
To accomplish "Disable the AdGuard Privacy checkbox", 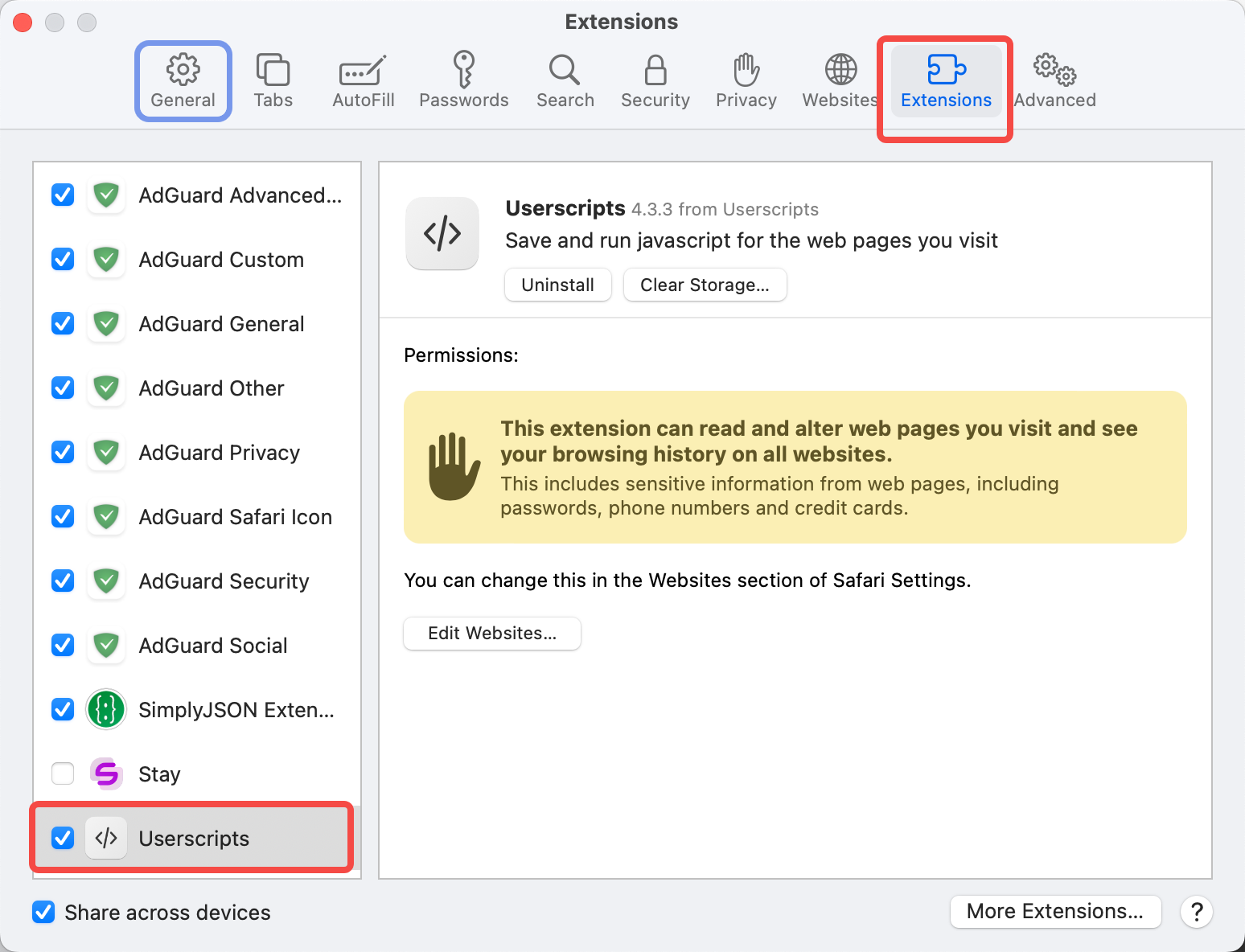I will 63,452.
